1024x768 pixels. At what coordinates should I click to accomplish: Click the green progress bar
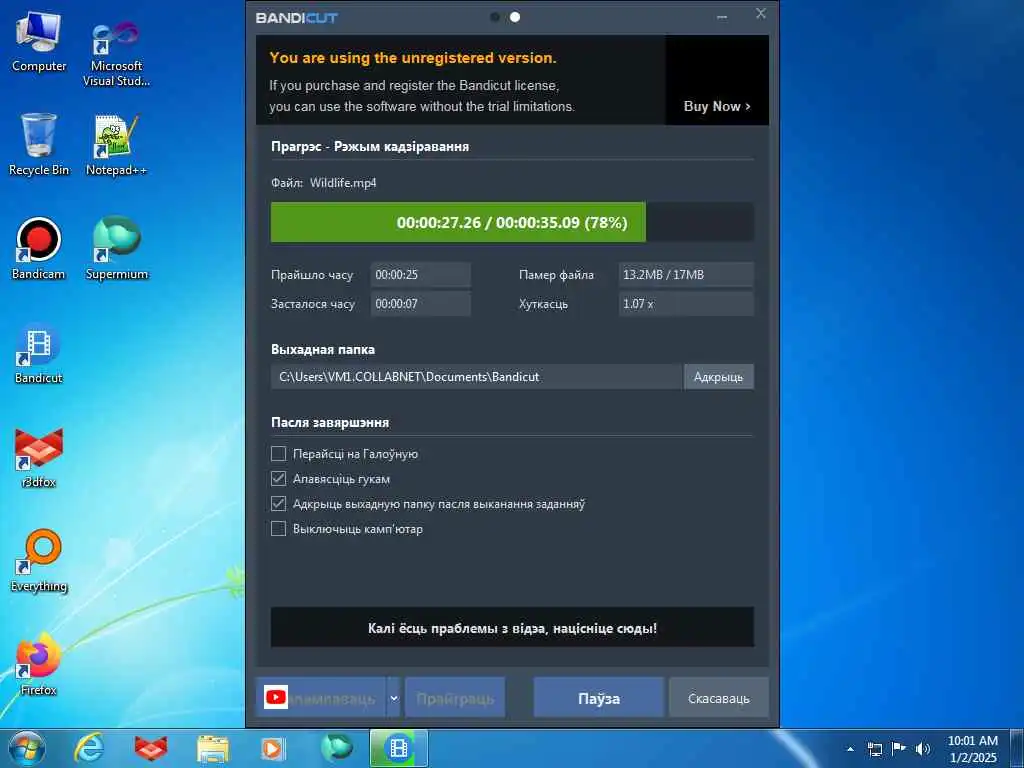coord(458,222)
